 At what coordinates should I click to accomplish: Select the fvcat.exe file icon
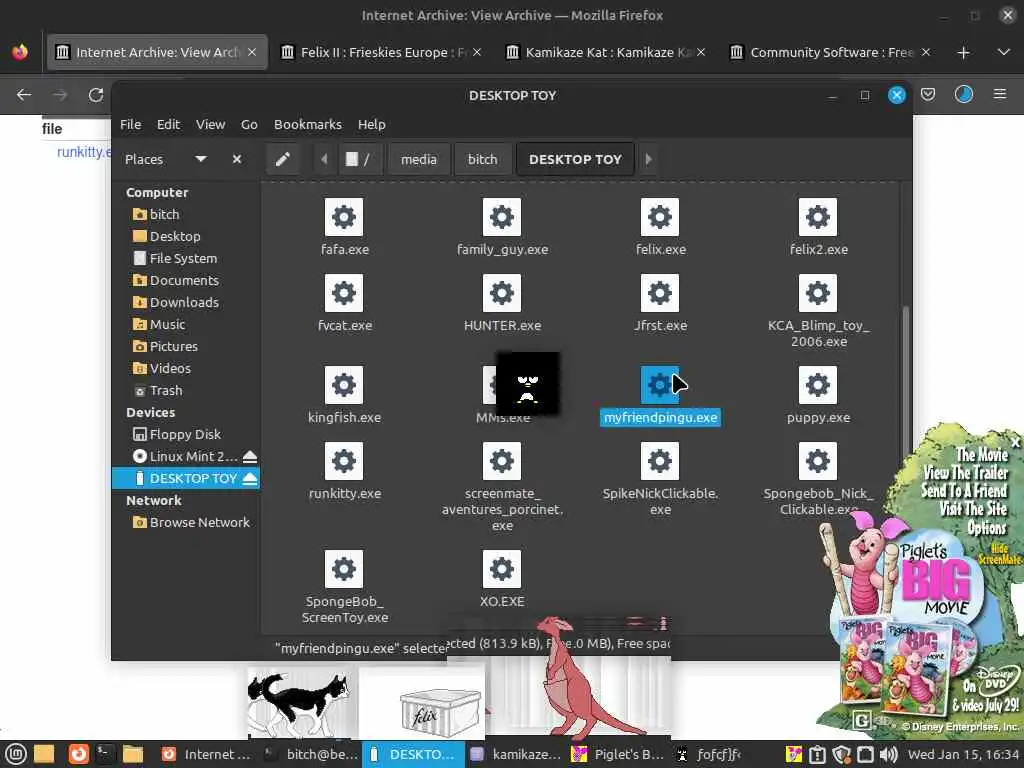coord(344,293)
